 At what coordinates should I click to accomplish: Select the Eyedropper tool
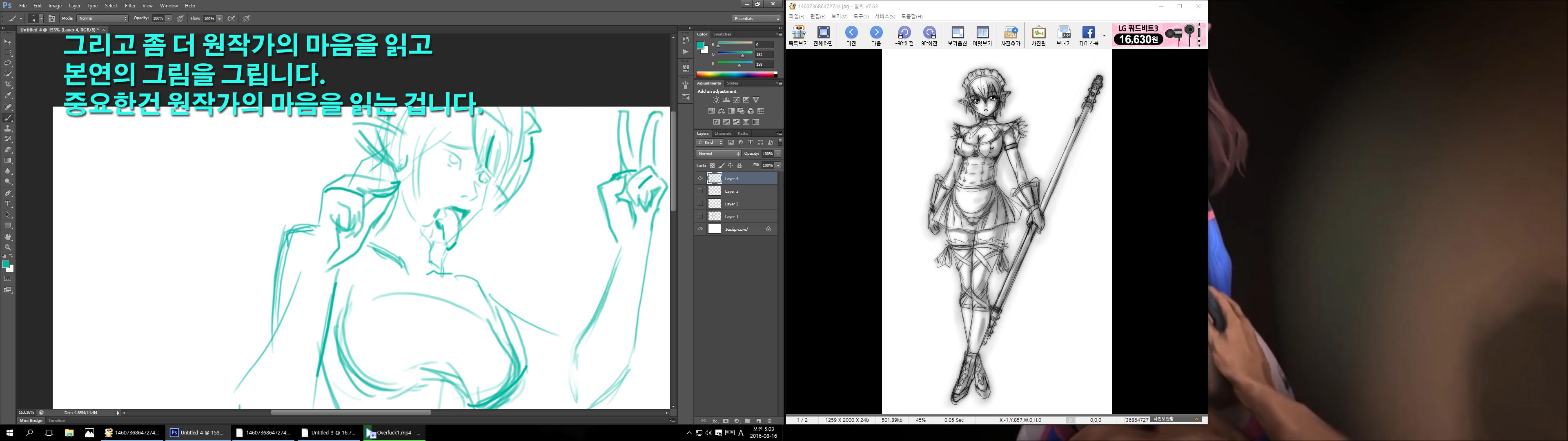point(8,96)
